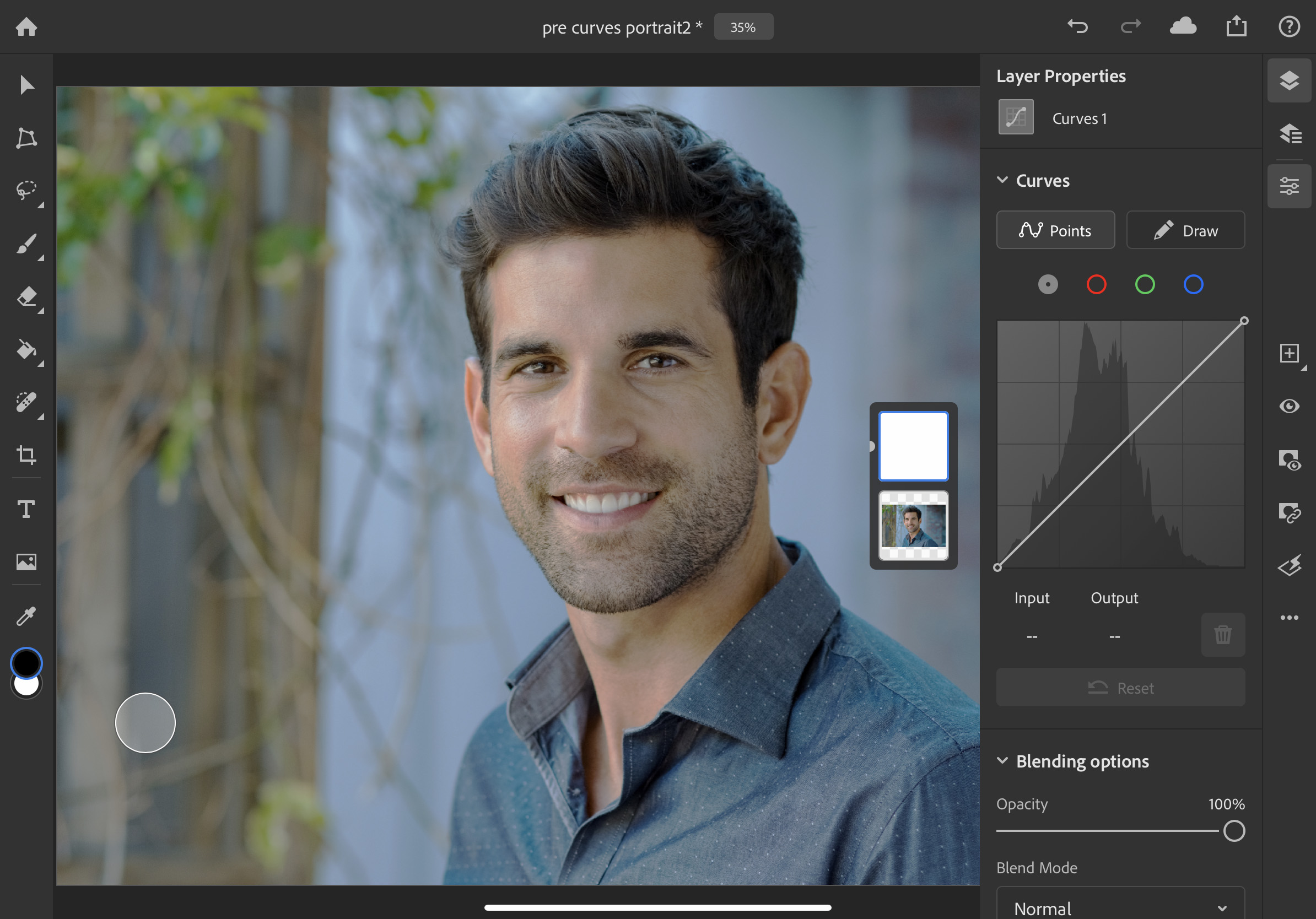Screen dimensions: 1316x919
Task: Click the Undo arrow in the top bar
Action: click(x=1077, y=26)
